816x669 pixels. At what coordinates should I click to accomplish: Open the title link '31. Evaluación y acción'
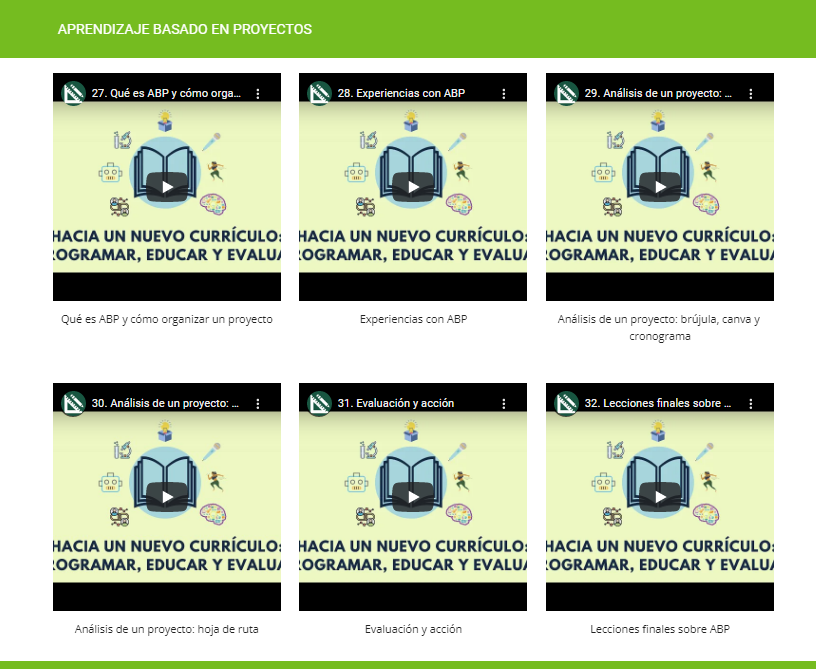[394, 403]
